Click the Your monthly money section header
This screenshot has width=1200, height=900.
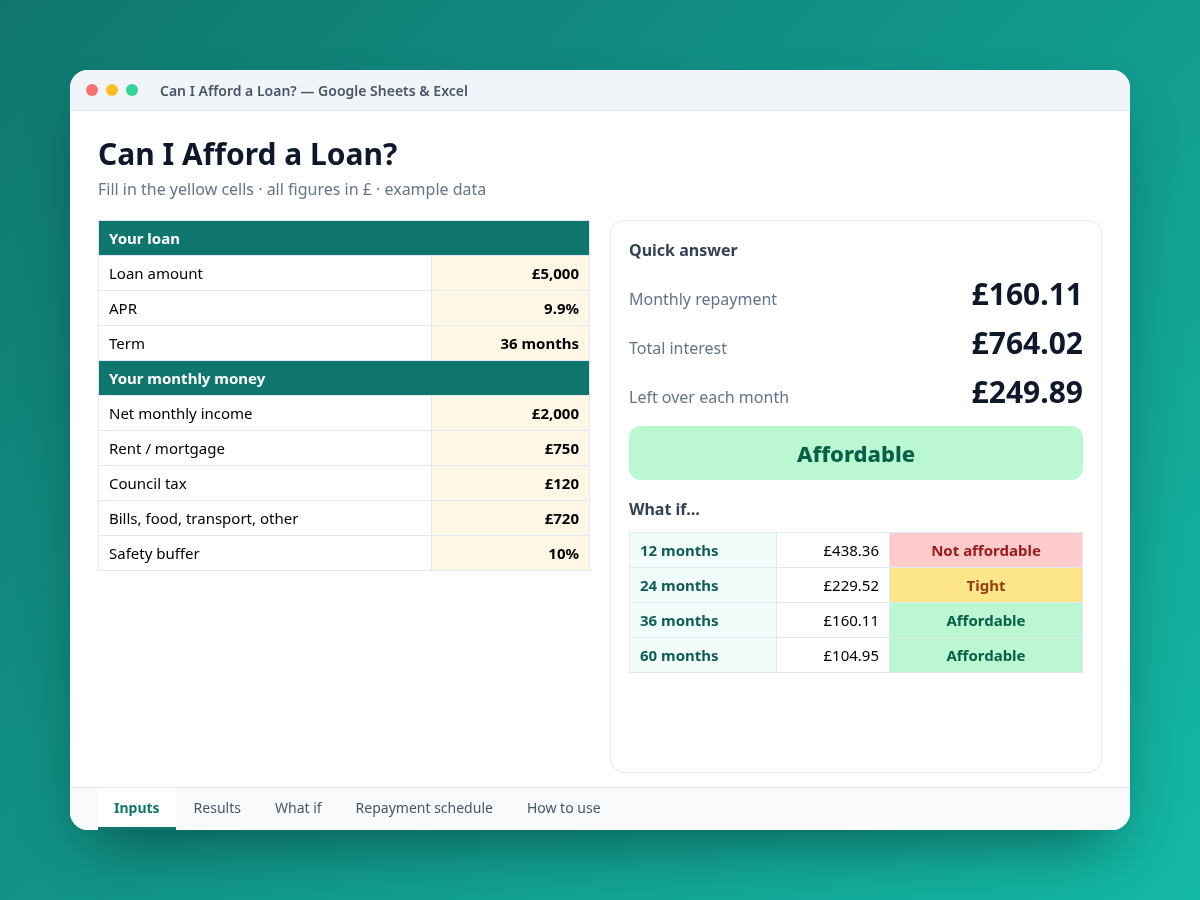tap(344, 378)
